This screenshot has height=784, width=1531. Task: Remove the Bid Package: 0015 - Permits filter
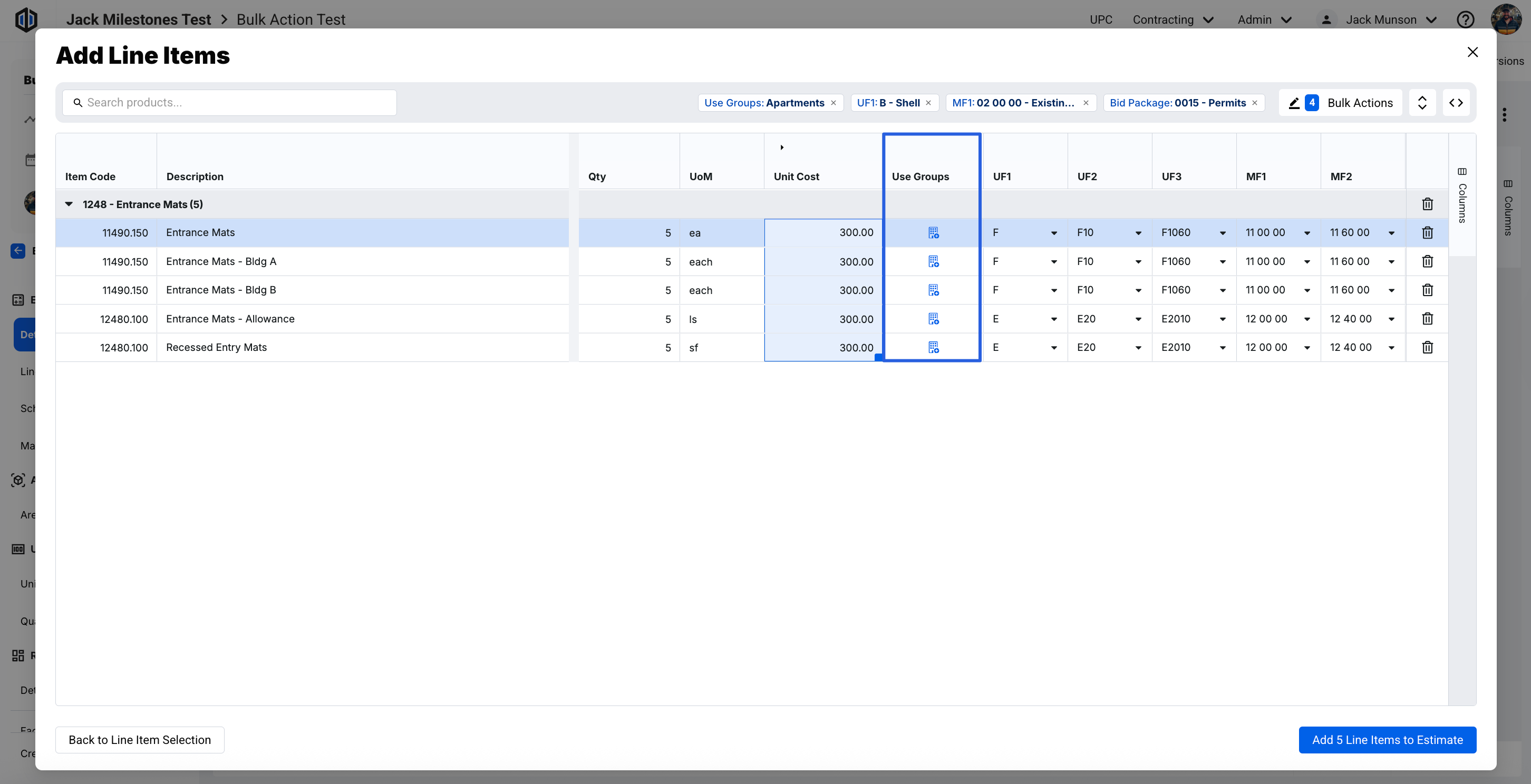(1255, 103)
